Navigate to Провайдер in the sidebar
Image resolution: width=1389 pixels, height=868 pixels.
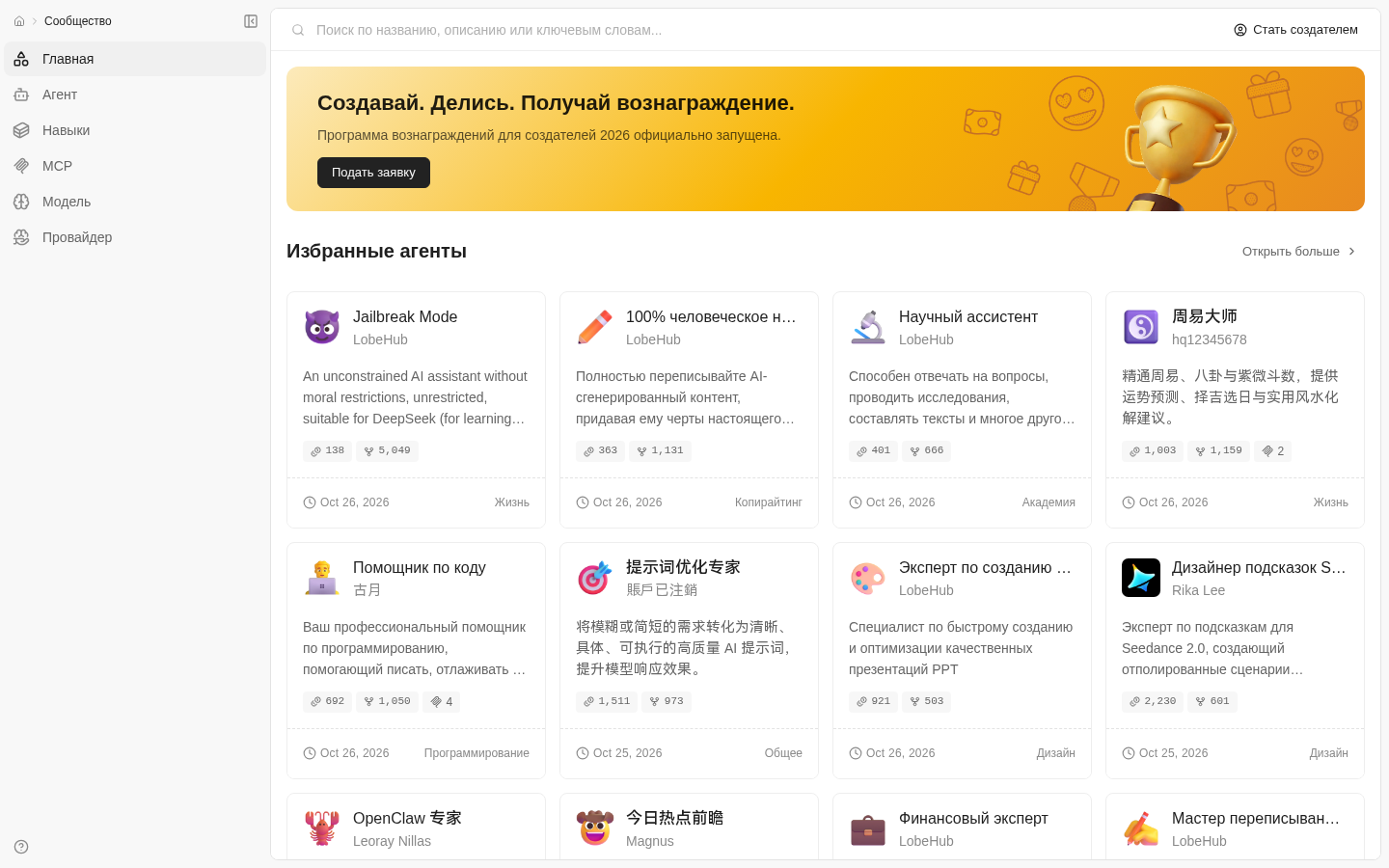pos(135,237)
